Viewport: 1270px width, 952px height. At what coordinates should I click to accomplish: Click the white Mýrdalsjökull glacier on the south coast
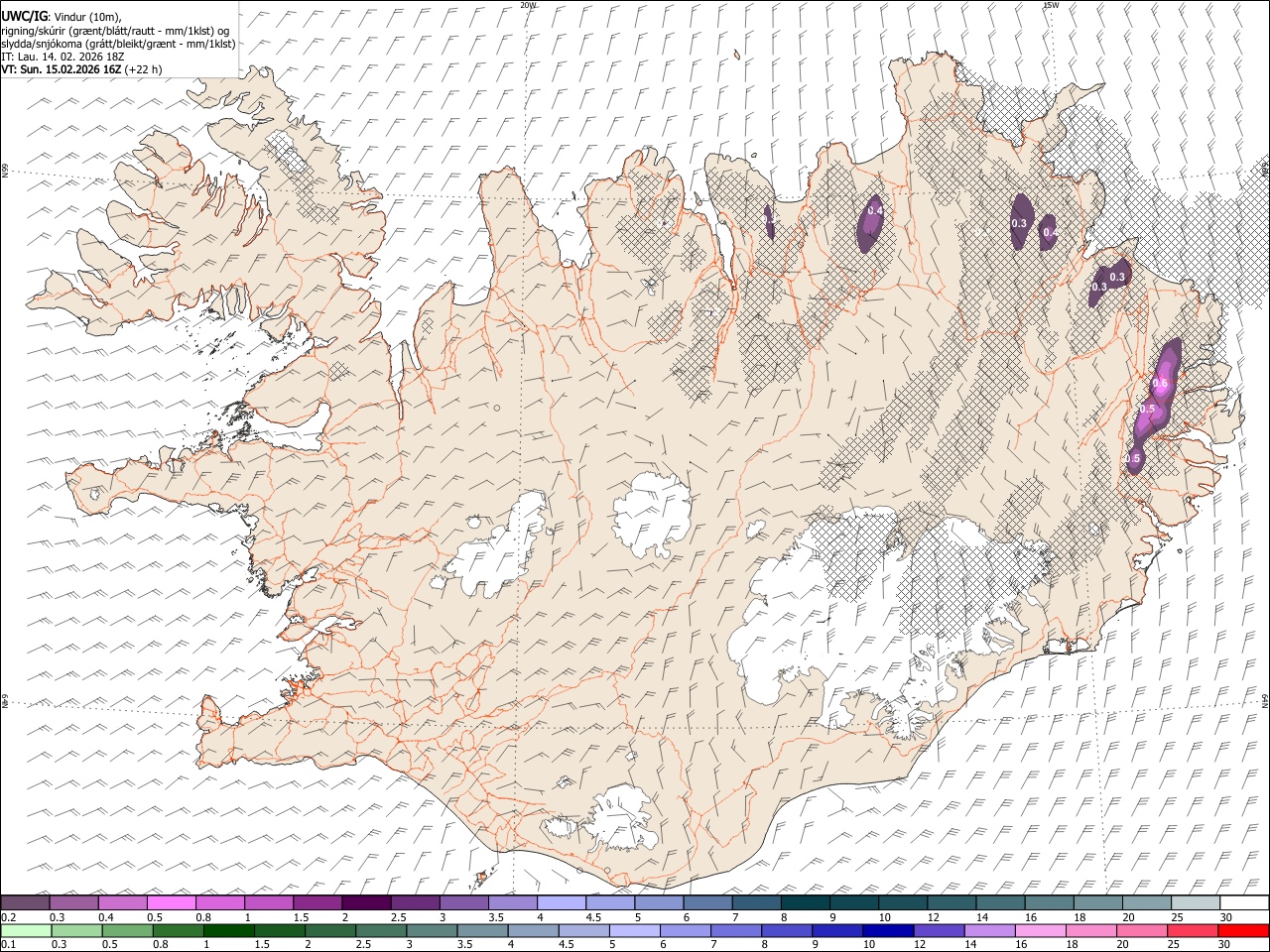coord(621,819)
